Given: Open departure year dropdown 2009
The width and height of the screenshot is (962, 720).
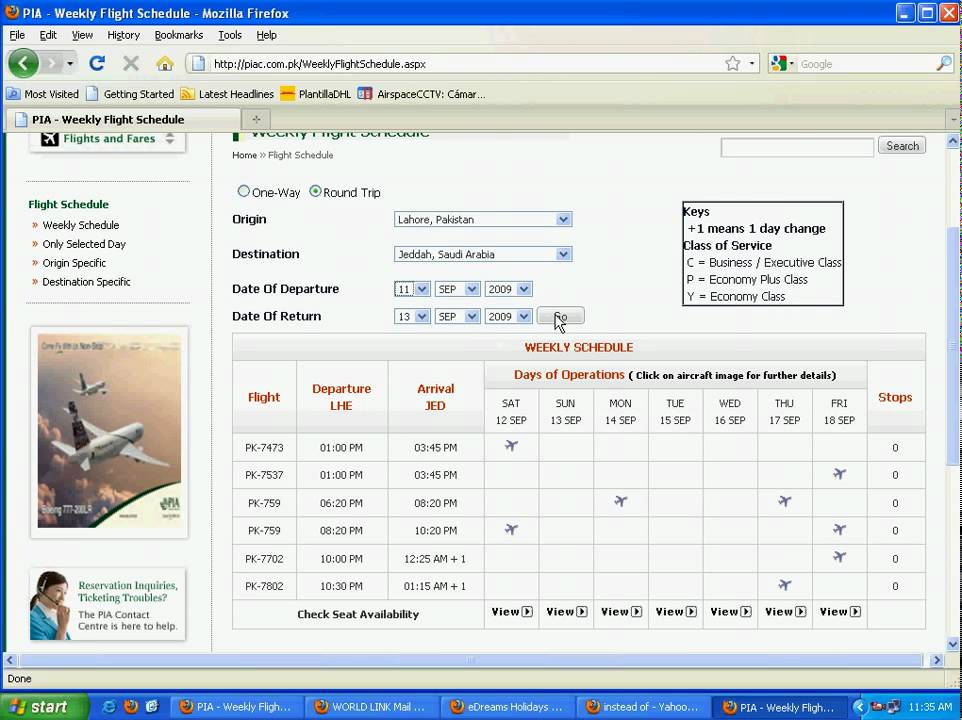Looking at the screenshot, I should [509, 289].
